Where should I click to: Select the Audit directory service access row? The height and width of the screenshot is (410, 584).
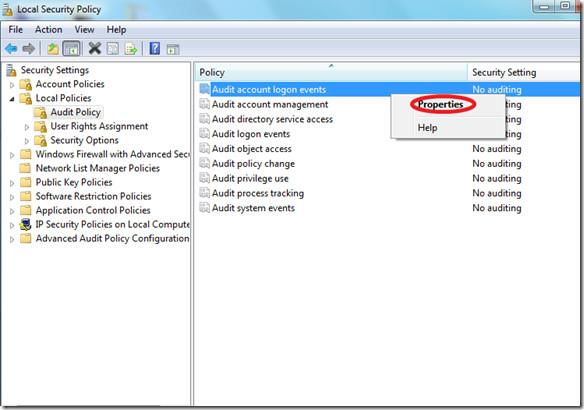(272, 119)
